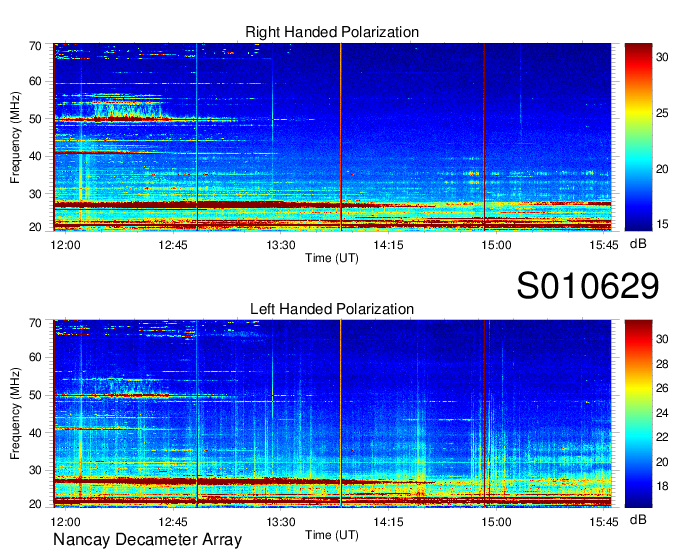Click the '70' frequency tick of left-handed plot
The width and height of the screenshot is (680, 552).
point(36,322)
